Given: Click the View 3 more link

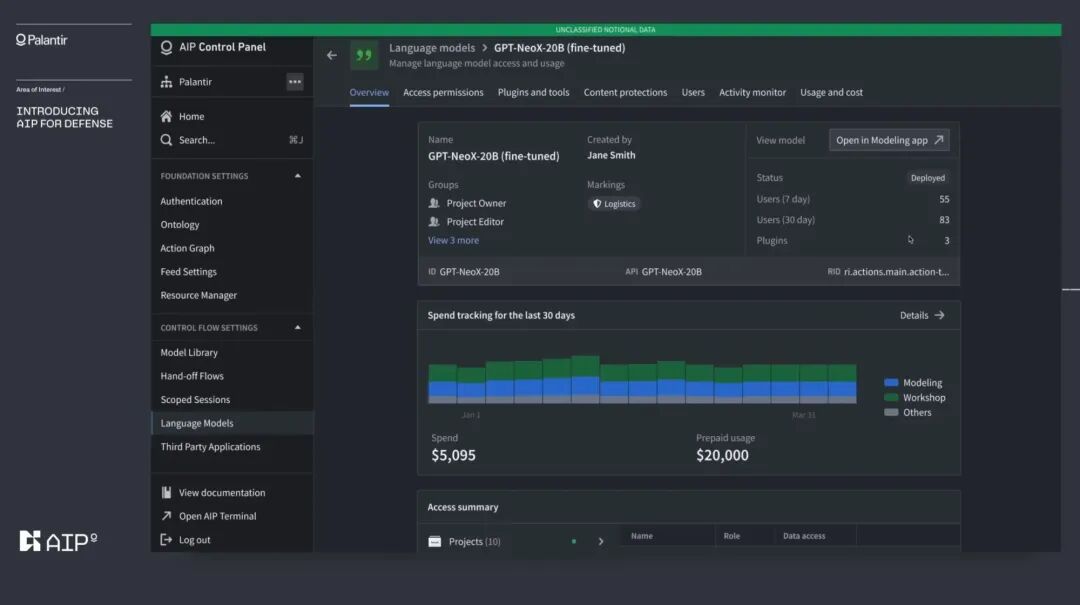Looking at the screenshot, I should [x=453, y=240].
